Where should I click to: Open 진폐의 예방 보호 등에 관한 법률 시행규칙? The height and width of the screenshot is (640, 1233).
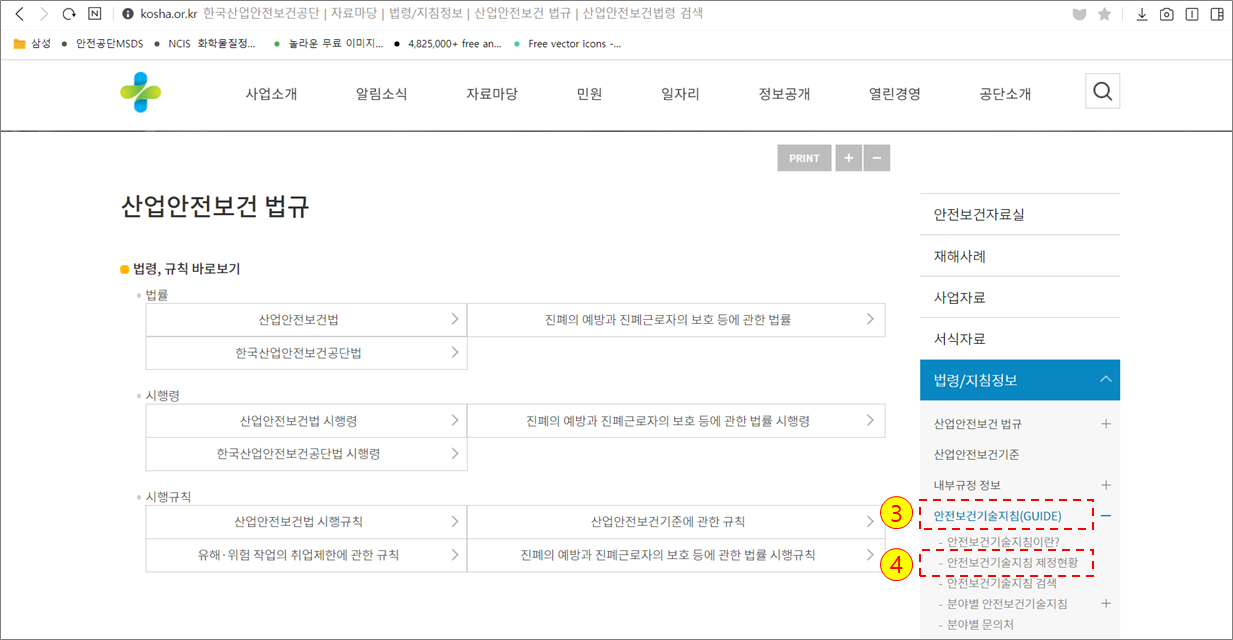click(x=676, y=555)
